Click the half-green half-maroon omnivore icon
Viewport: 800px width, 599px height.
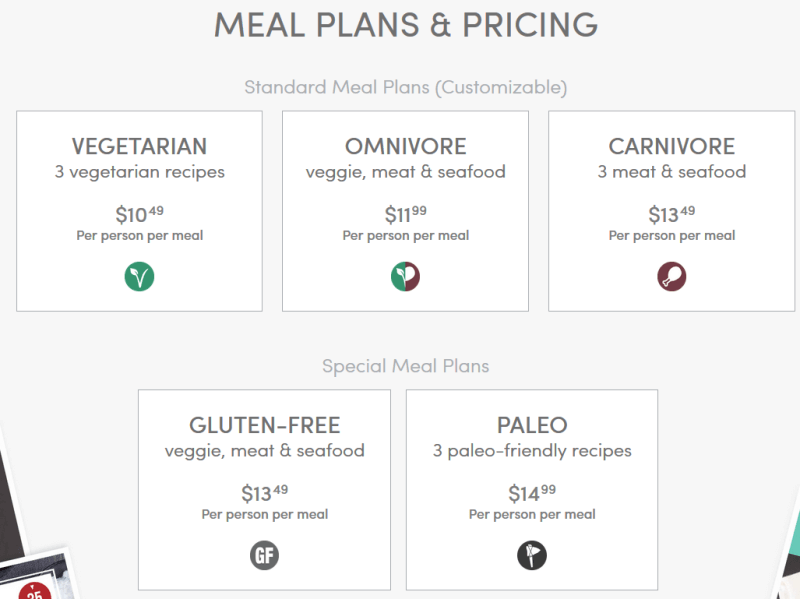coord(406,277)
